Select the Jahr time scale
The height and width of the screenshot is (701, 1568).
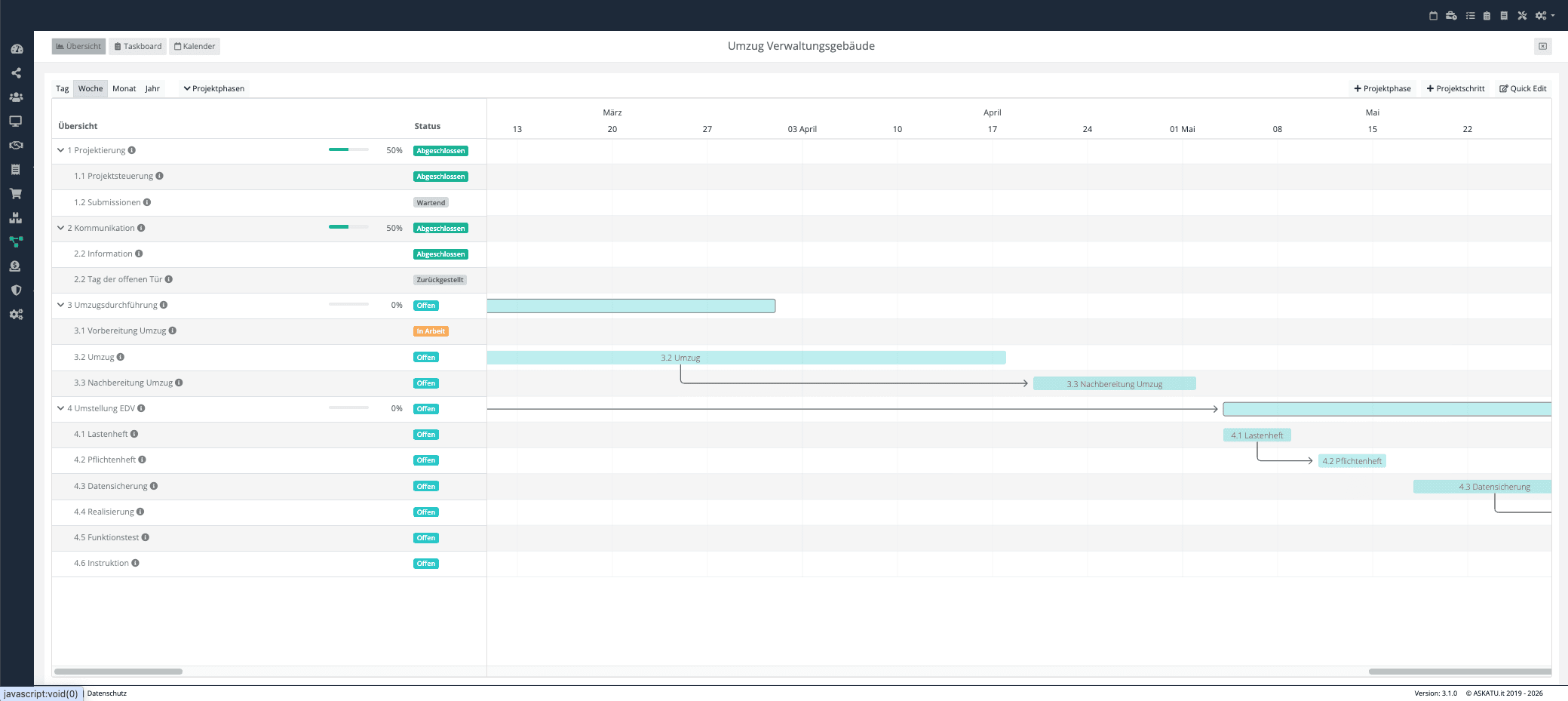(x=152, y=88)
